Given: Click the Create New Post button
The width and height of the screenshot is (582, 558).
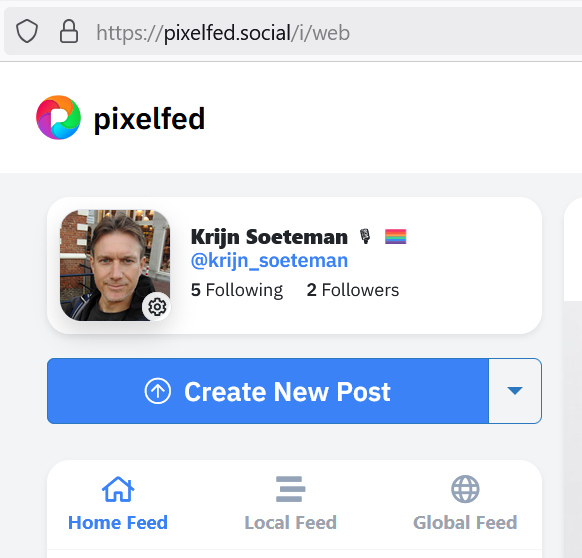Looking at the screenshot, I should [268, 391].
